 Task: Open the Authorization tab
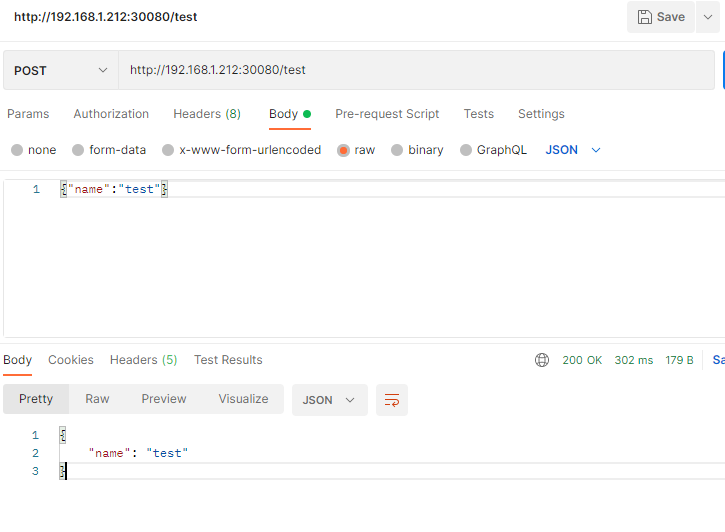click(x=111, y=114)
